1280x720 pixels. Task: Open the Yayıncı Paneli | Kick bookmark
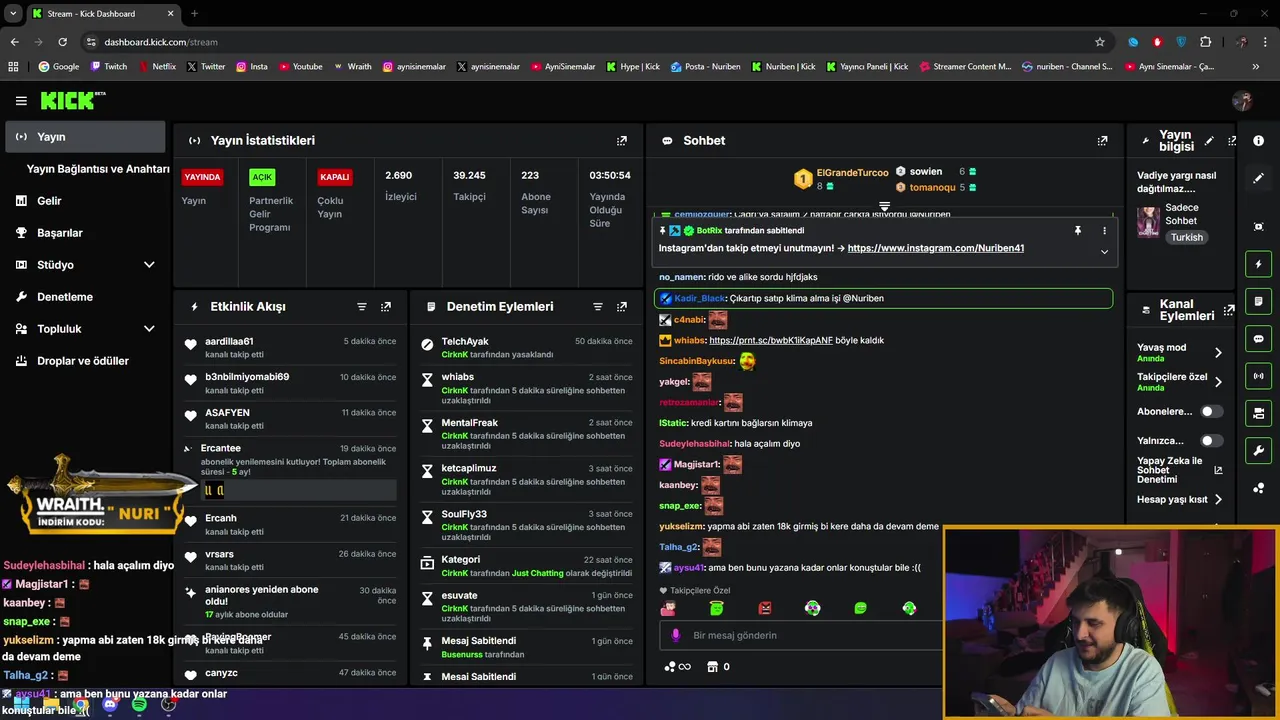(867, 67)
